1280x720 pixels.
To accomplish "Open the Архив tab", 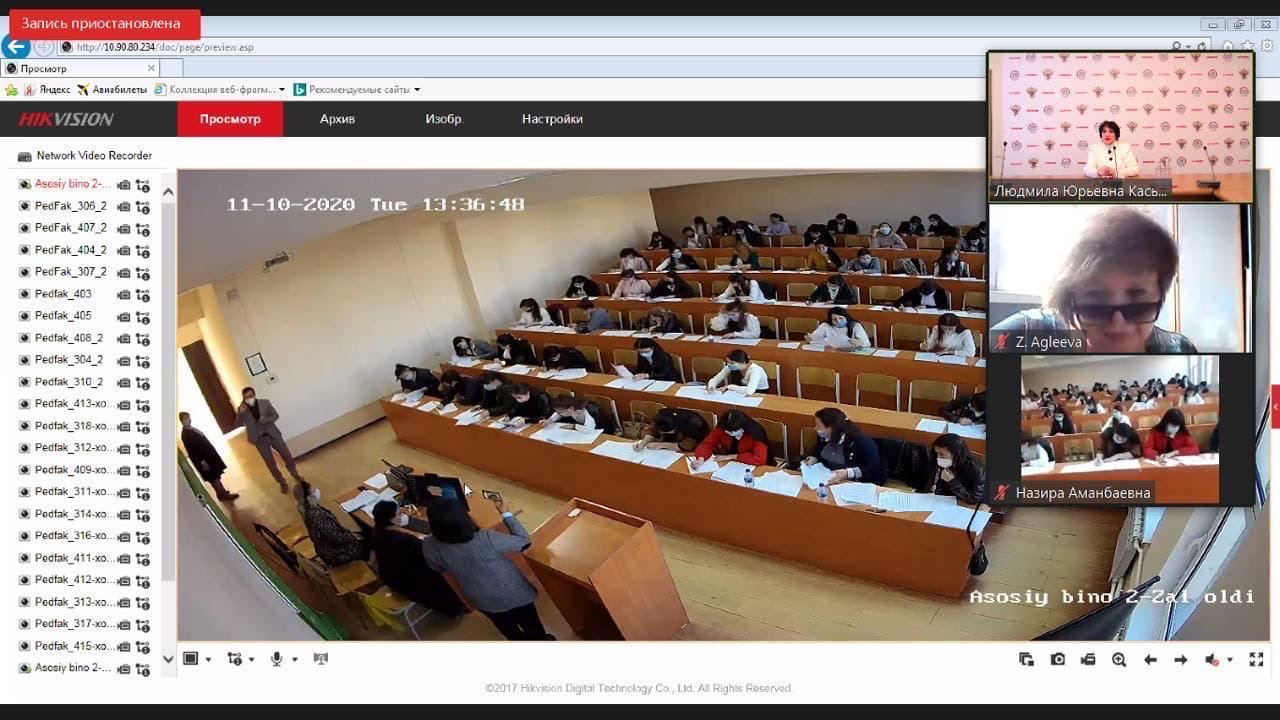I will [x=337, y=119].
